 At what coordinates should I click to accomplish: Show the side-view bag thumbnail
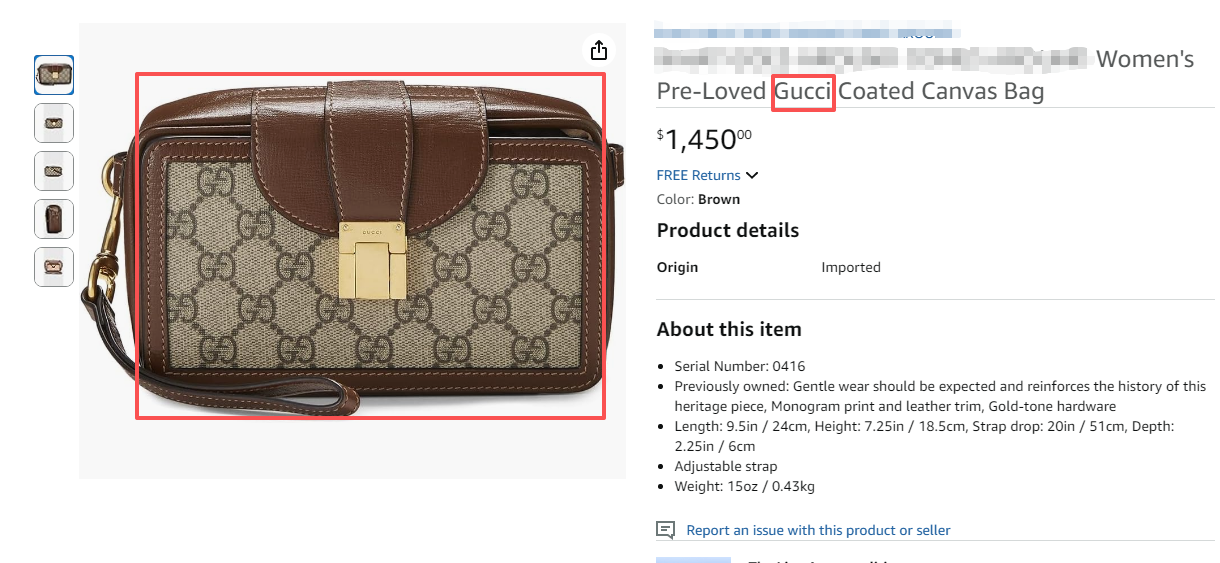[x=54, y=219]
